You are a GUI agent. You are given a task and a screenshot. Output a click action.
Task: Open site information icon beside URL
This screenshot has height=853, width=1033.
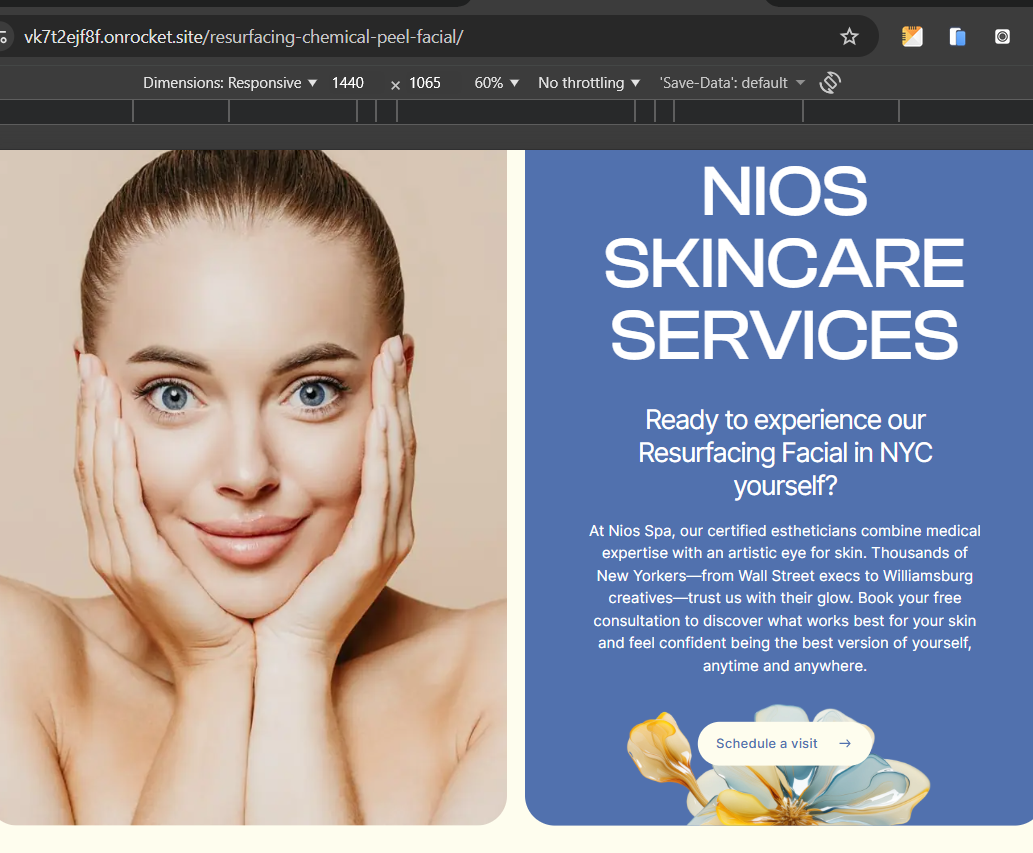(x=4, y=37)
